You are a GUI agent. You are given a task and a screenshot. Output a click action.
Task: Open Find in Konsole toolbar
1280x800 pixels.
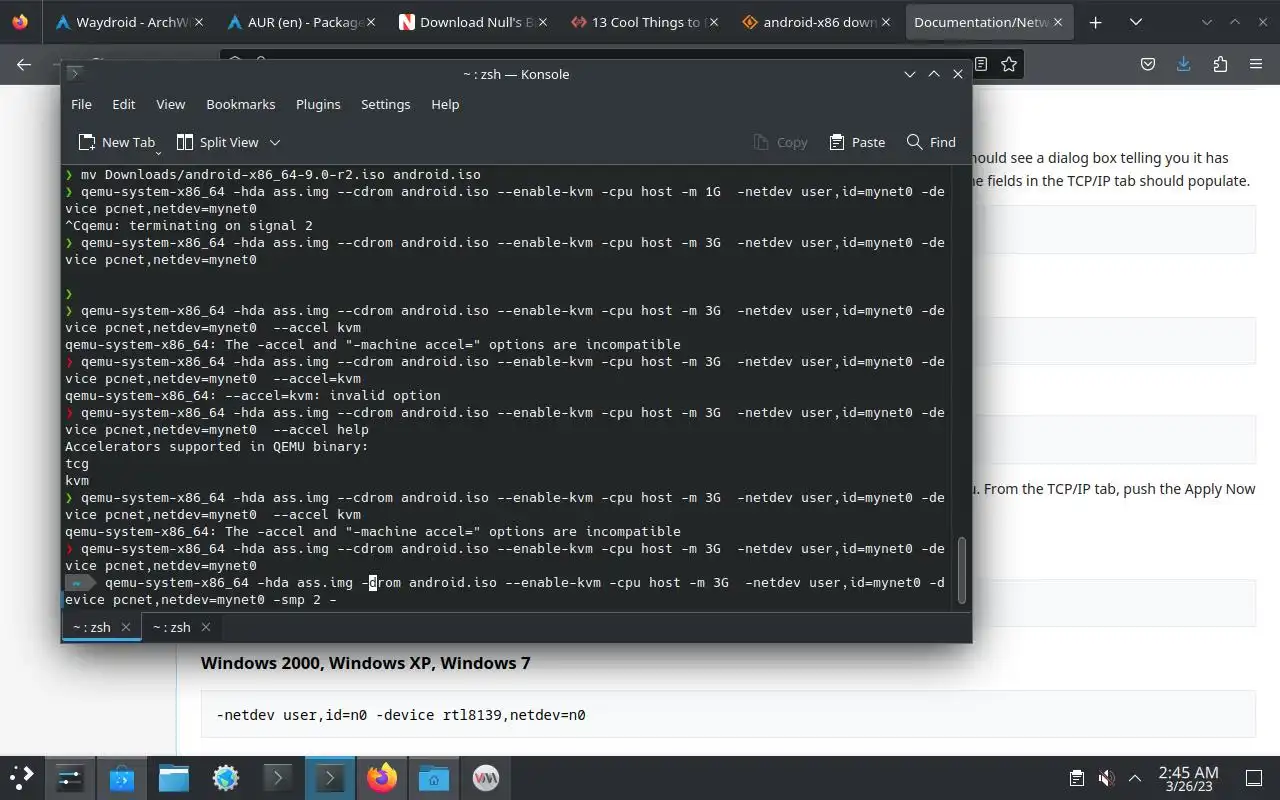[931, 142]
